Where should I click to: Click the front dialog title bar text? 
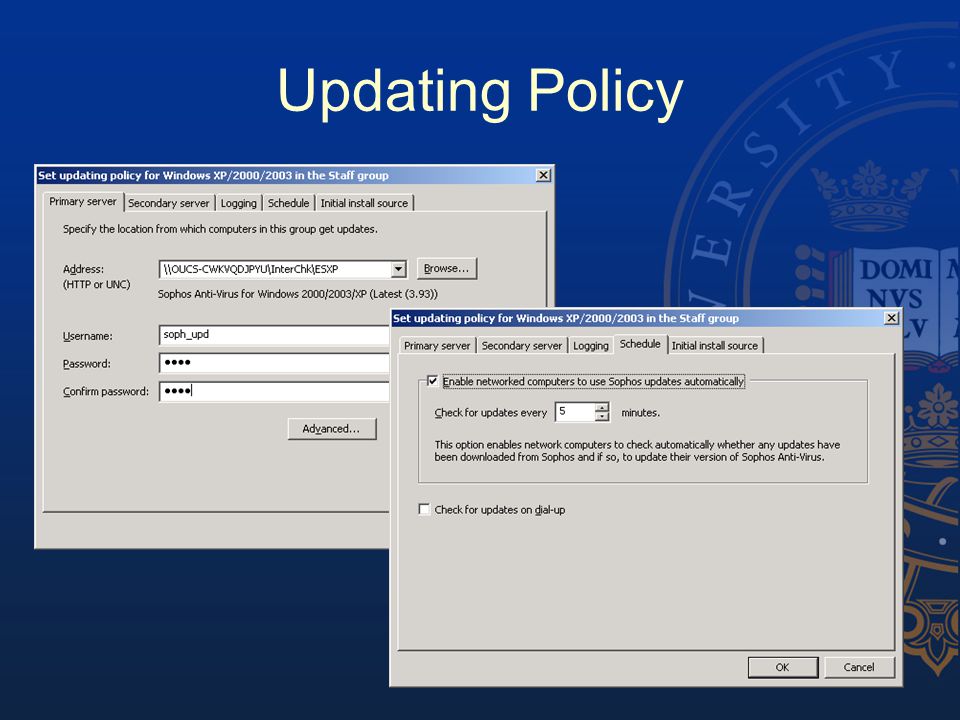tap(566, 318)
